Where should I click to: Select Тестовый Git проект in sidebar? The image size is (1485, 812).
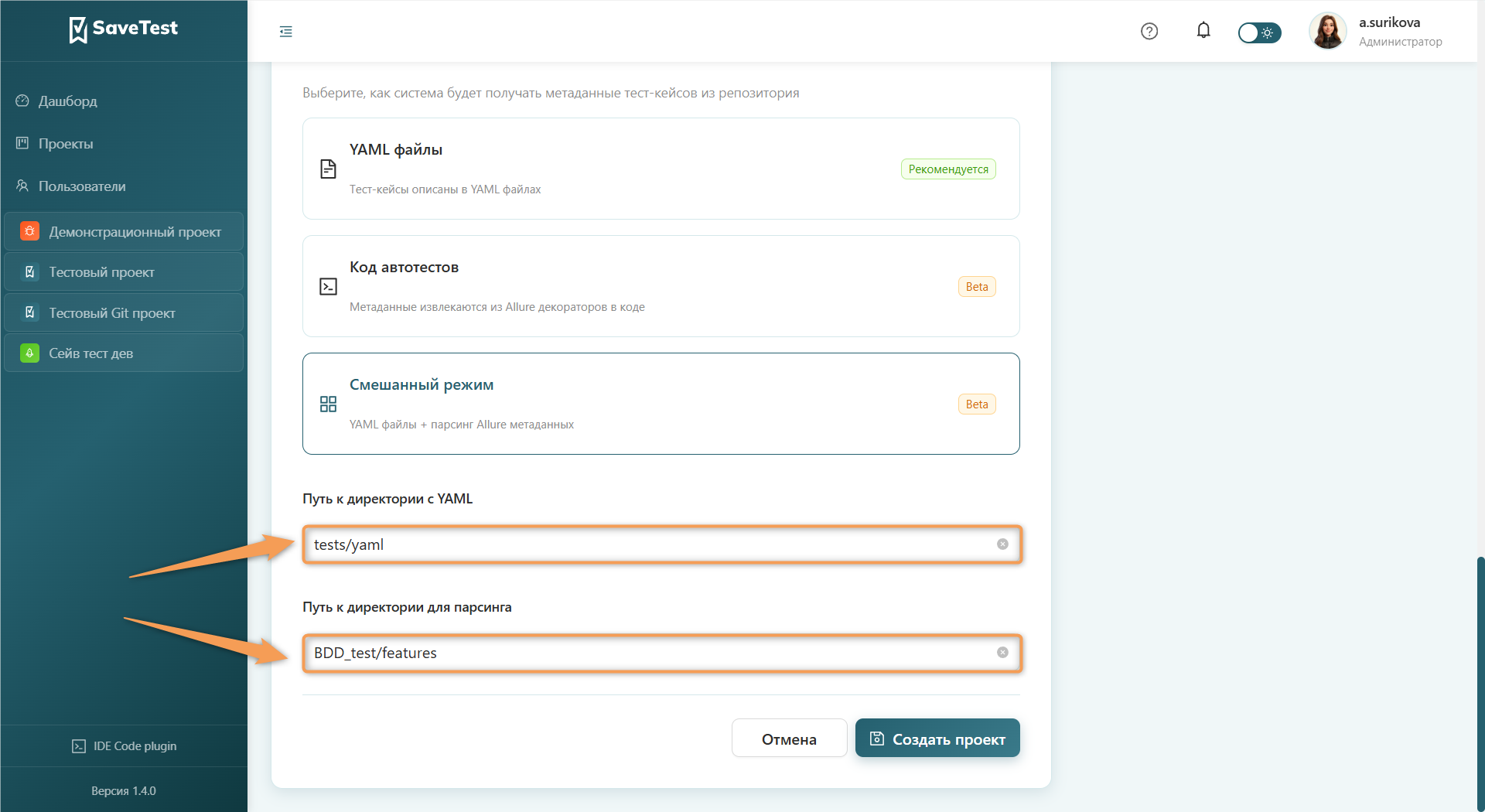(x=124, y=313)
